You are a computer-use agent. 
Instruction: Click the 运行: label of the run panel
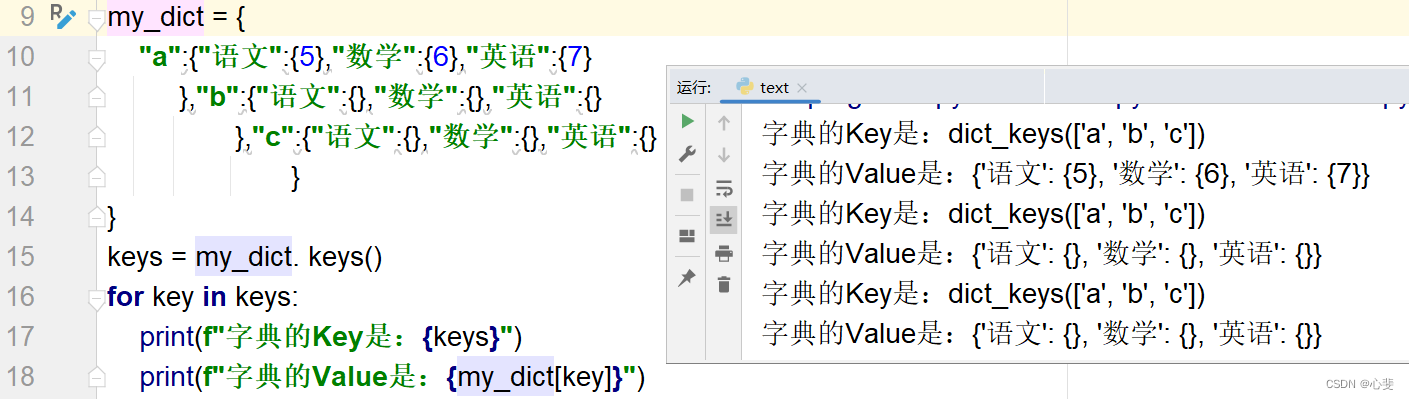(x=694, y=87)
